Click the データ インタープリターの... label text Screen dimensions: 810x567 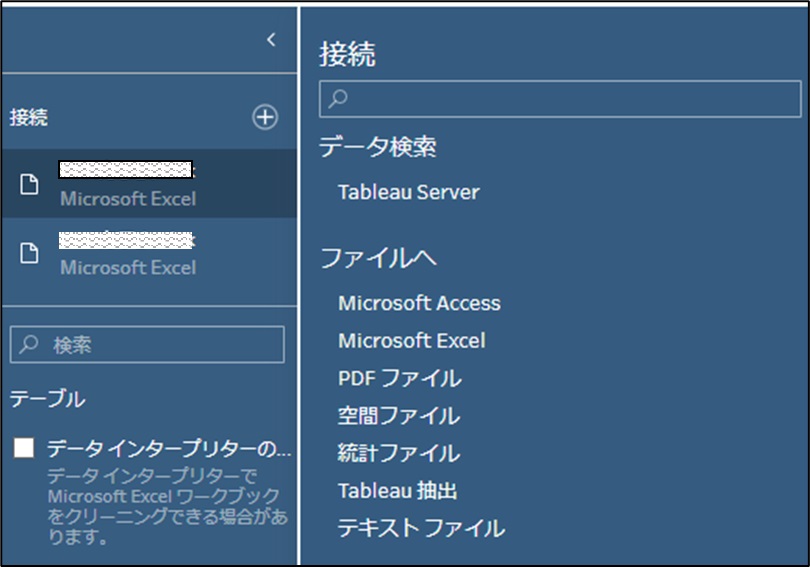(x=169, y=448)
